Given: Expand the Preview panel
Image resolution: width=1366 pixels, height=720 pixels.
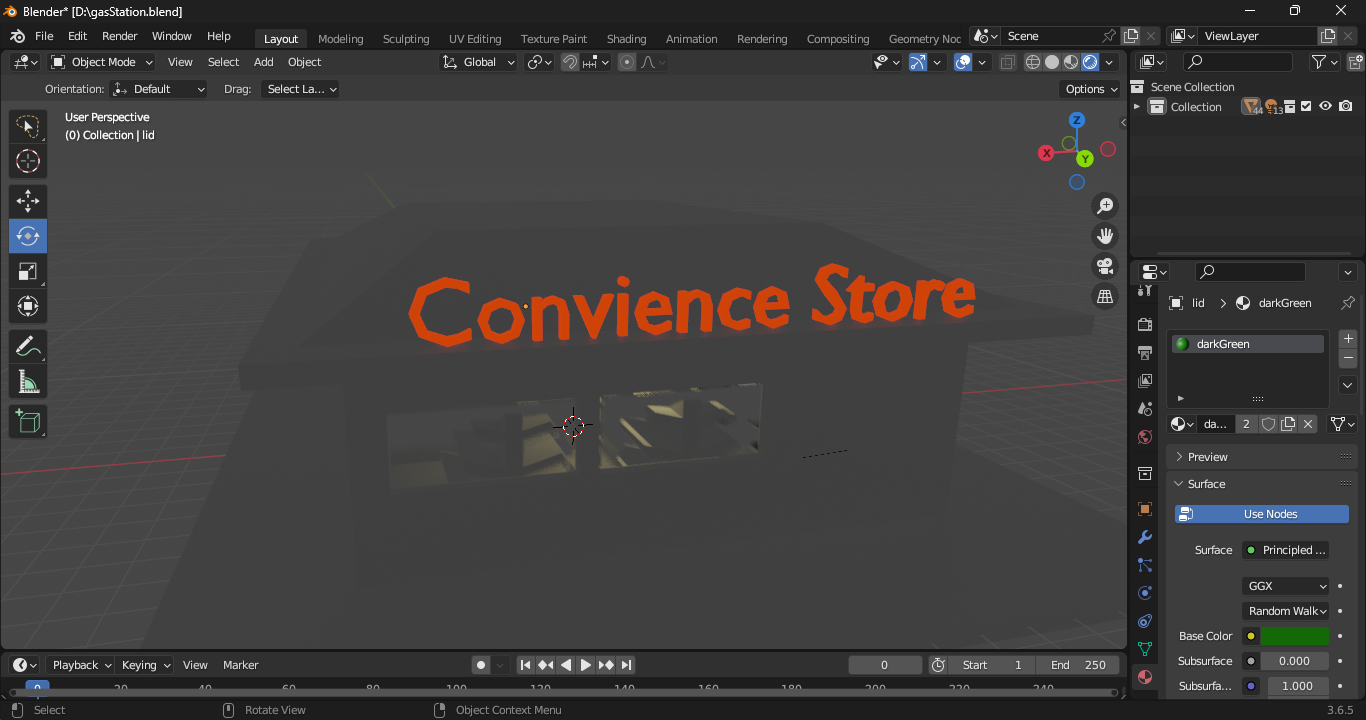Looking at the screenshot, I should click(1208, 457).
